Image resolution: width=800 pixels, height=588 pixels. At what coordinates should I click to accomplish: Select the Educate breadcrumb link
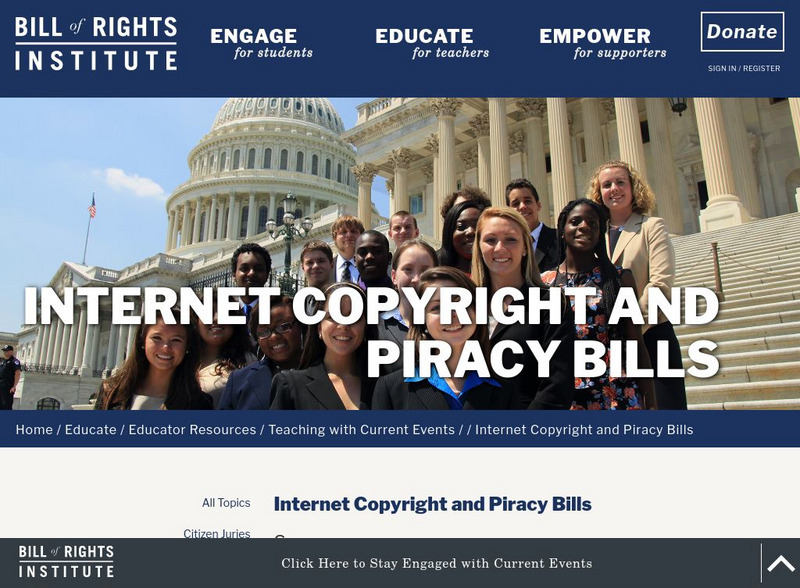[90, 430]
